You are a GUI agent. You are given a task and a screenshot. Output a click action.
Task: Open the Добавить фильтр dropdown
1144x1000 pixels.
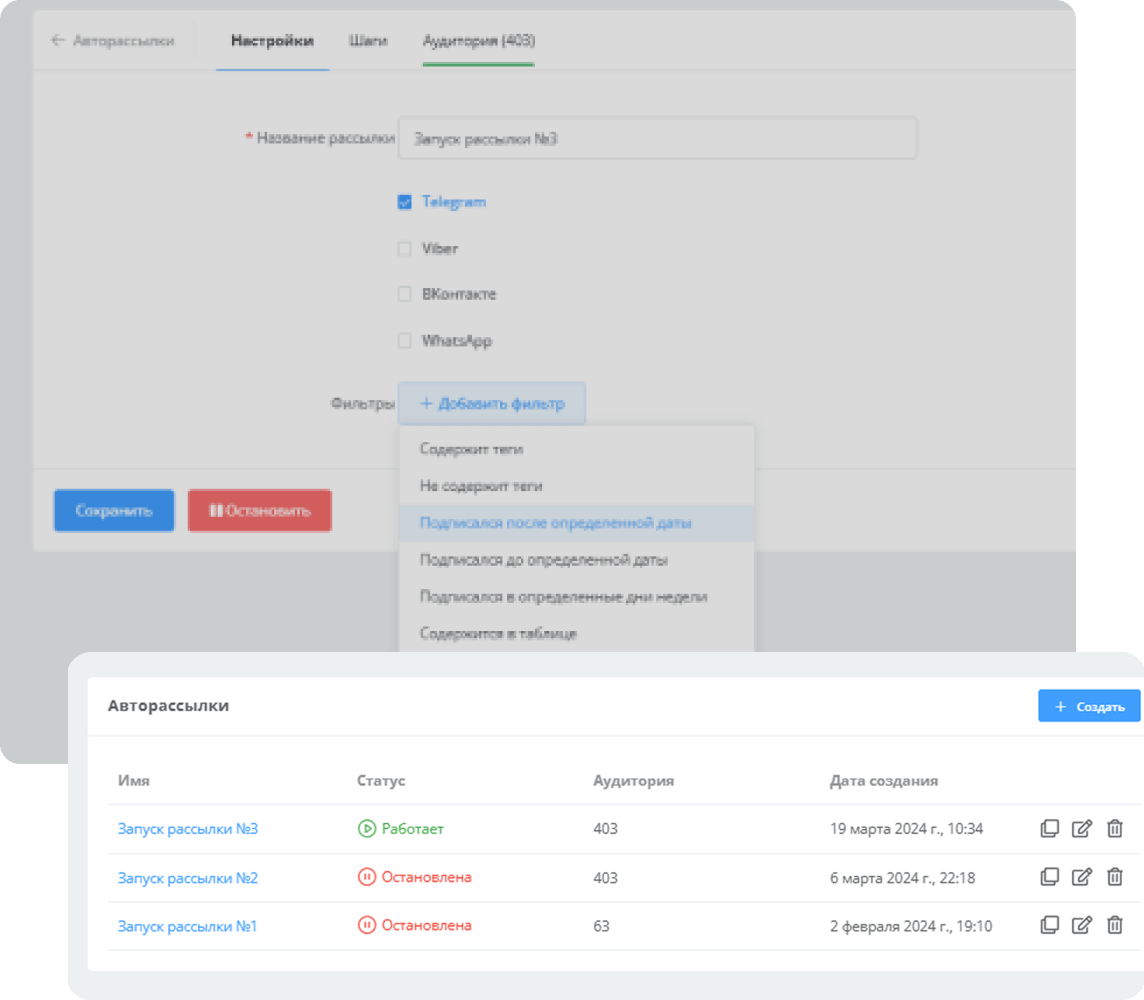[492, 403]
